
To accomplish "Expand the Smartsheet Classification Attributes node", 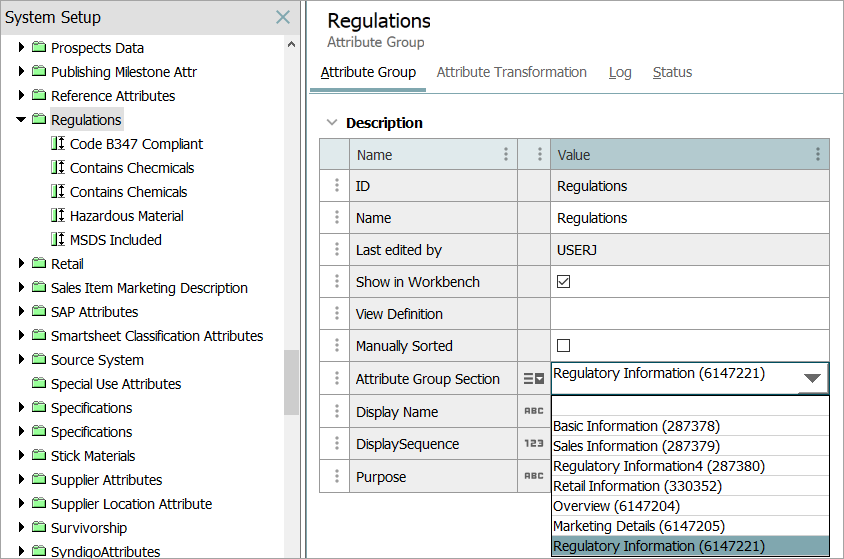I will coord(21,335).
